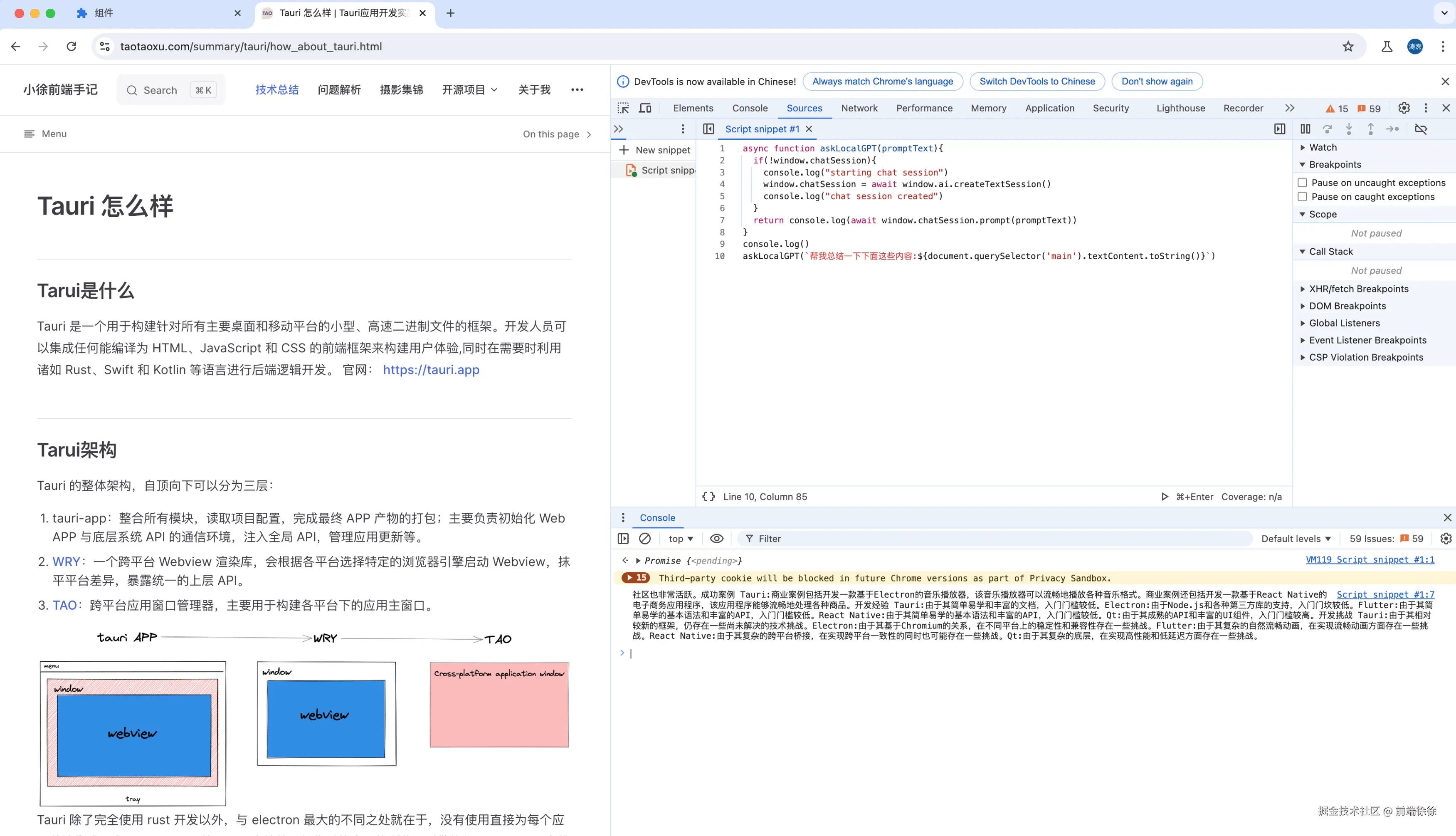Select the inspect element cursor tool
The image size is (1456, 836).
623,107
